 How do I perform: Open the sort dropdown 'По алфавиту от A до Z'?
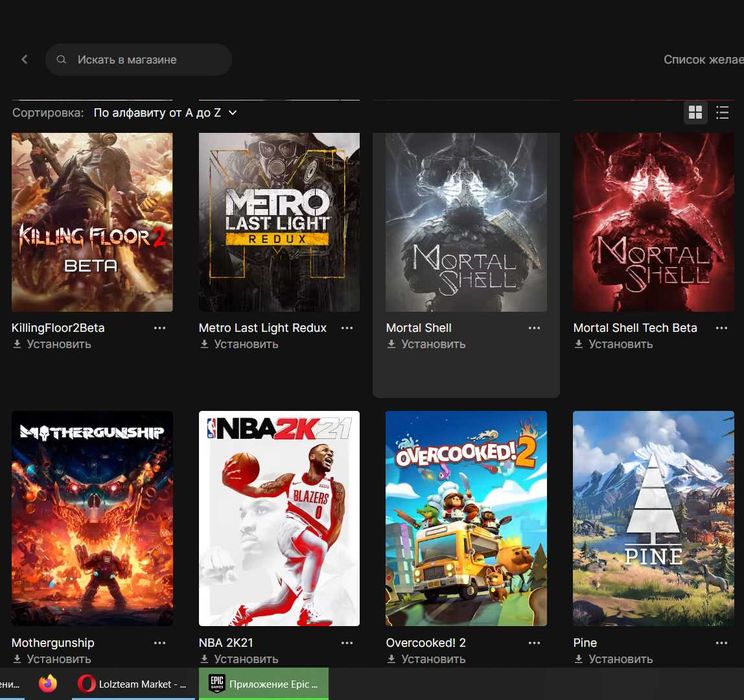(165, 113)
